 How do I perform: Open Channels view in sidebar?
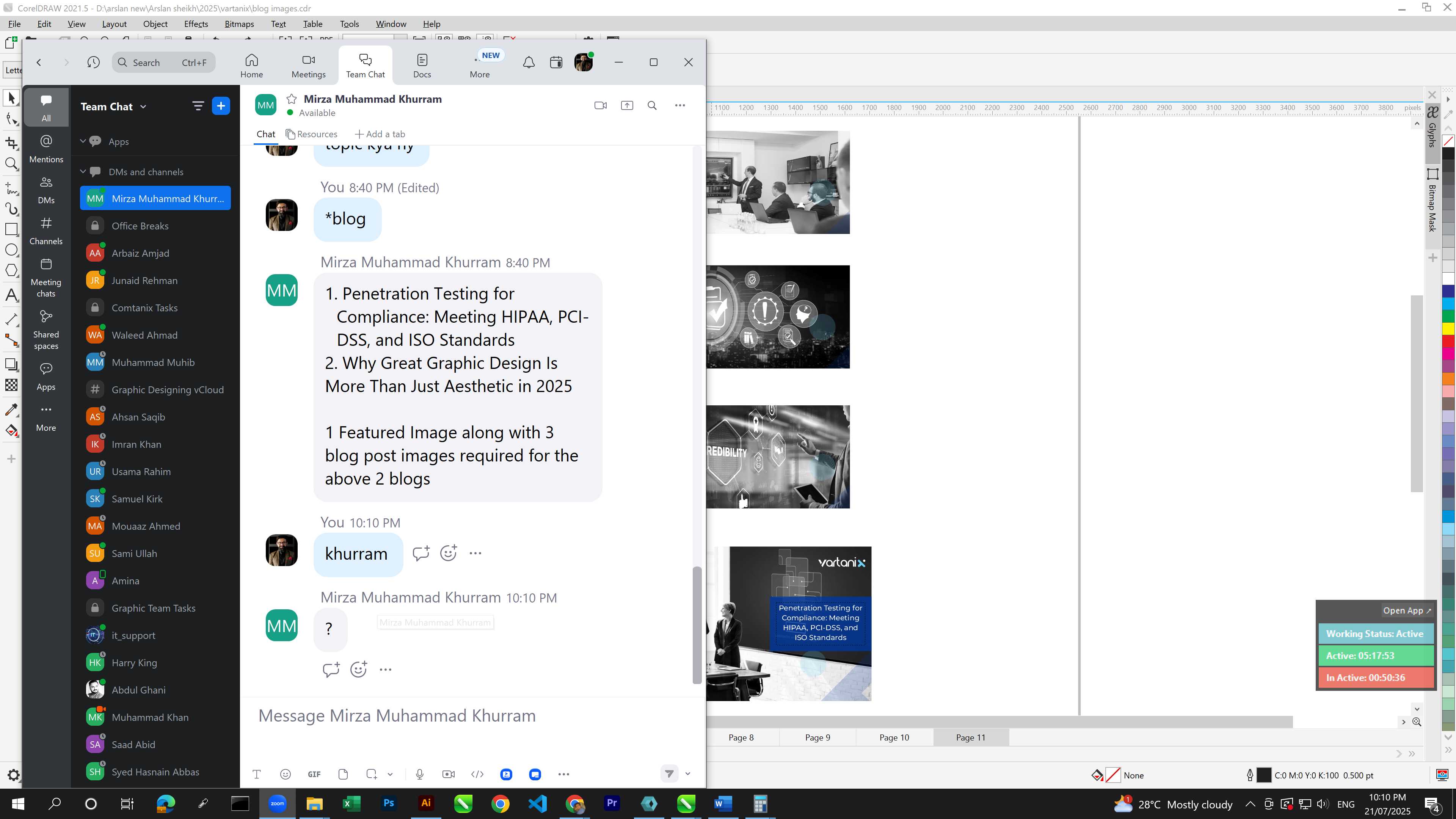[46, 231]
